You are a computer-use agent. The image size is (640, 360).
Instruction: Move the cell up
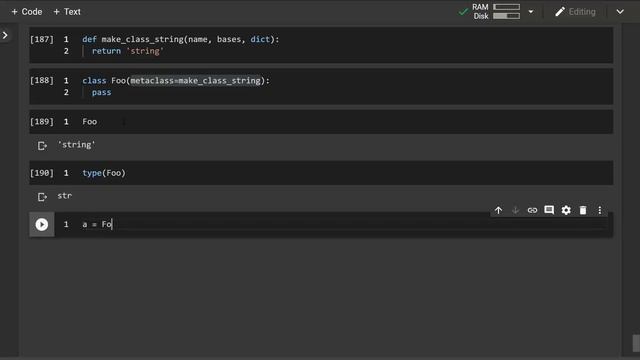[x=498, y=210]
